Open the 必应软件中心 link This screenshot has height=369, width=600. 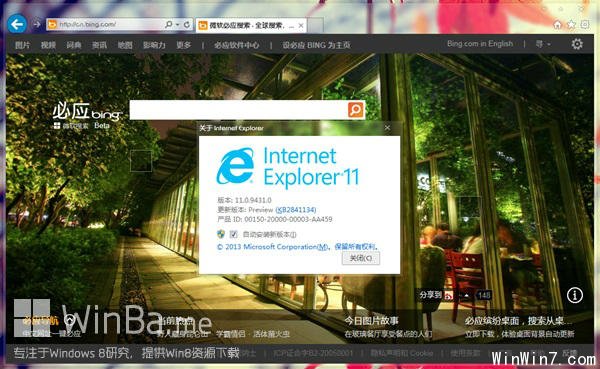point(236,45)
